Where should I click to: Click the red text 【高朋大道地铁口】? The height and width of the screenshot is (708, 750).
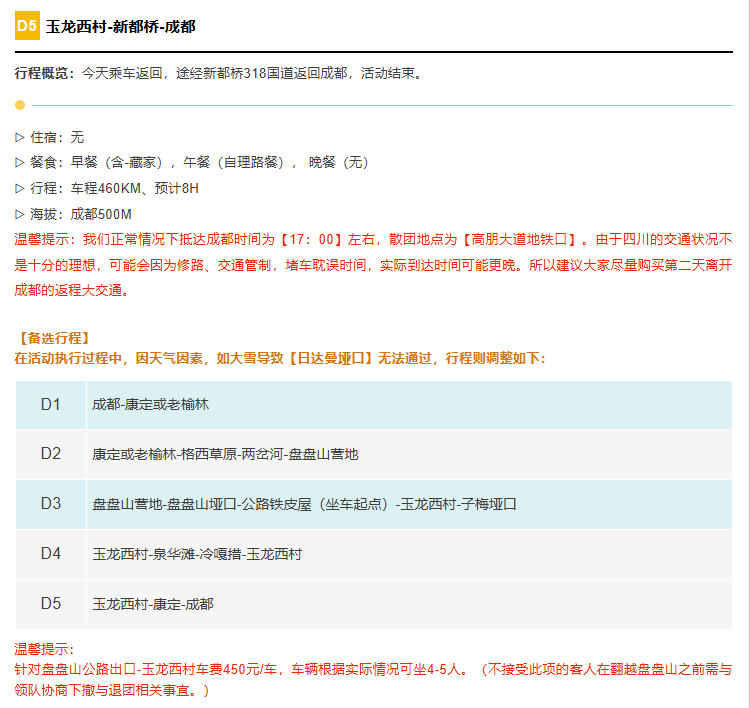tap(519, 239)
